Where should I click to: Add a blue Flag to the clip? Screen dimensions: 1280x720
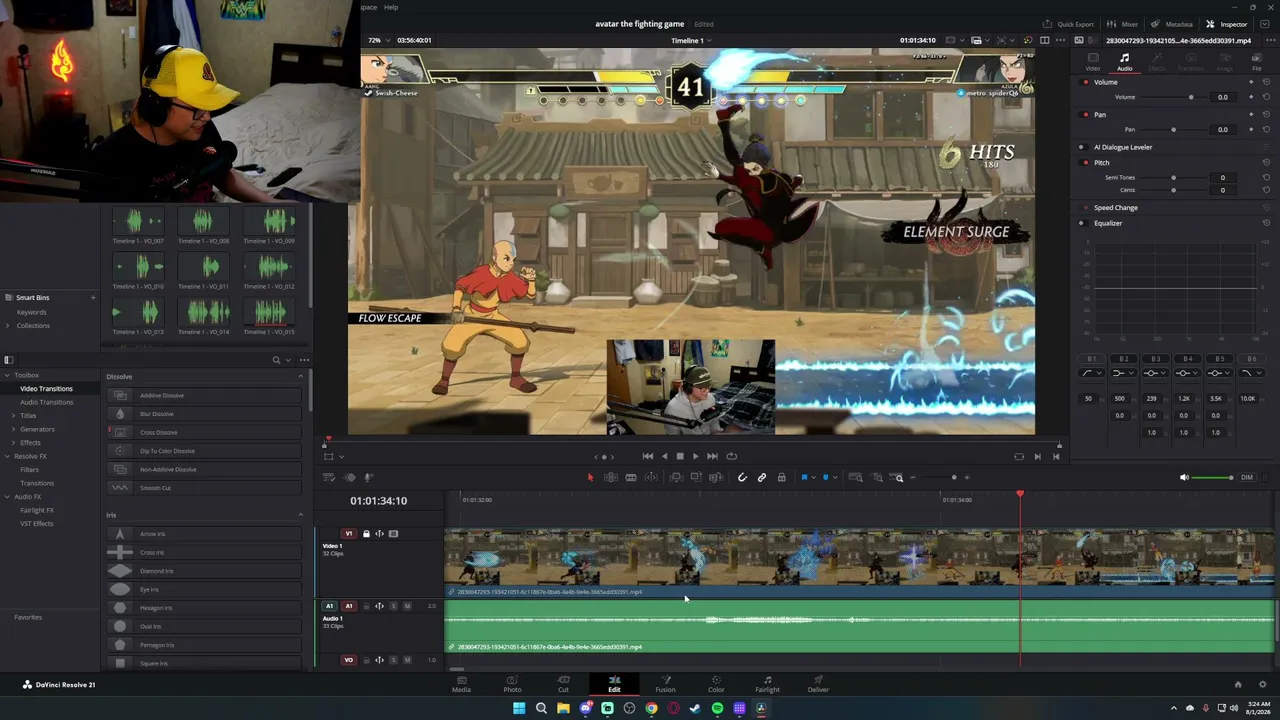click(804, 477)
